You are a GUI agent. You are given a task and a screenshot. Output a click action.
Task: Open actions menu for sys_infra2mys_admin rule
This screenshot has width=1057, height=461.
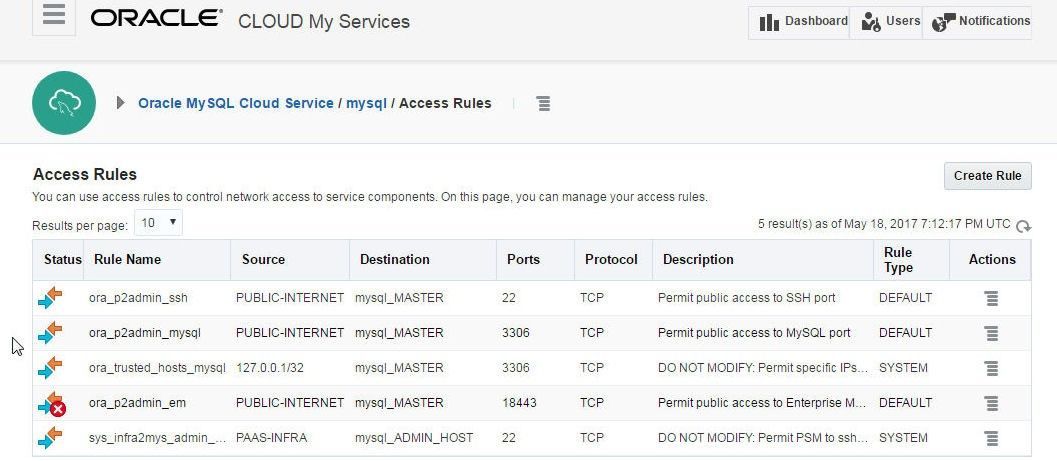click(x=991, y=438)
